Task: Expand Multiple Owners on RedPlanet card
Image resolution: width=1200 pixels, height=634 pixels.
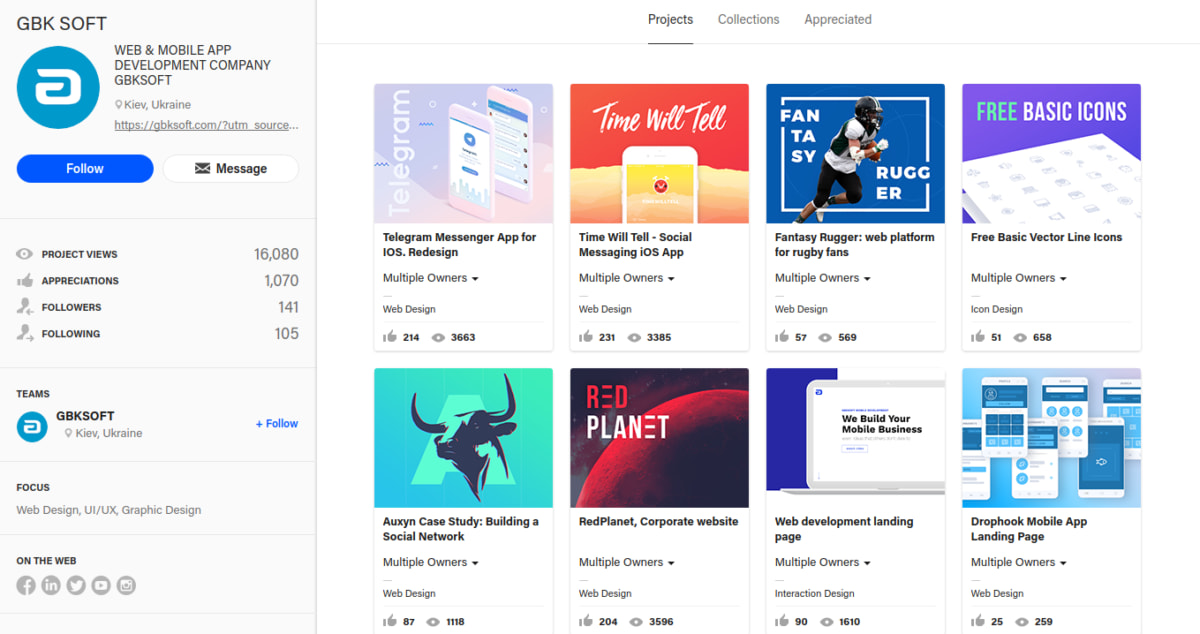Action: pyautogui.click(x=627, y=562)
